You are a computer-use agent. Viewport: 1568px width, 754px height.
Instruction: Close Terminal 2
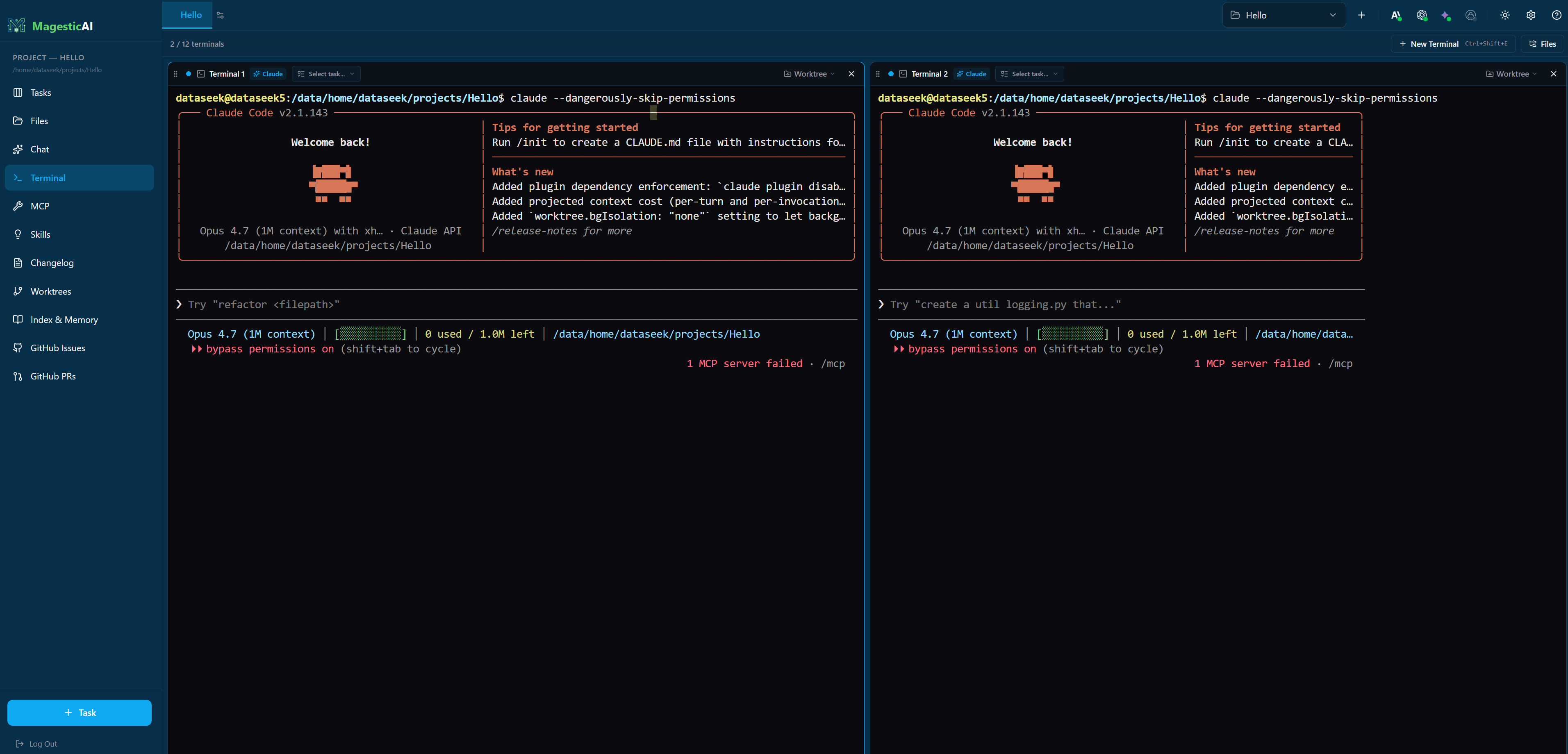(x=1553, y=74)
